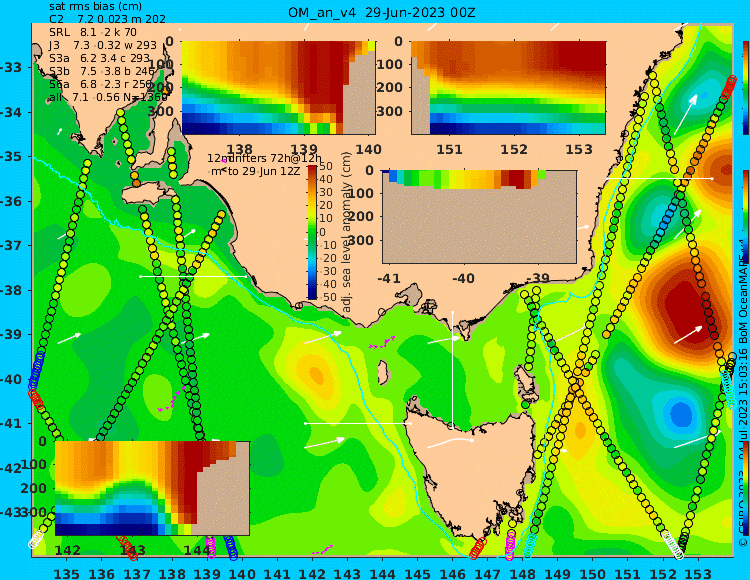Image resolution: width=750 pixels, height=580 pixels.
Task: Click the "142" label under the bottom-left inset
Action: tap(67, 551)
